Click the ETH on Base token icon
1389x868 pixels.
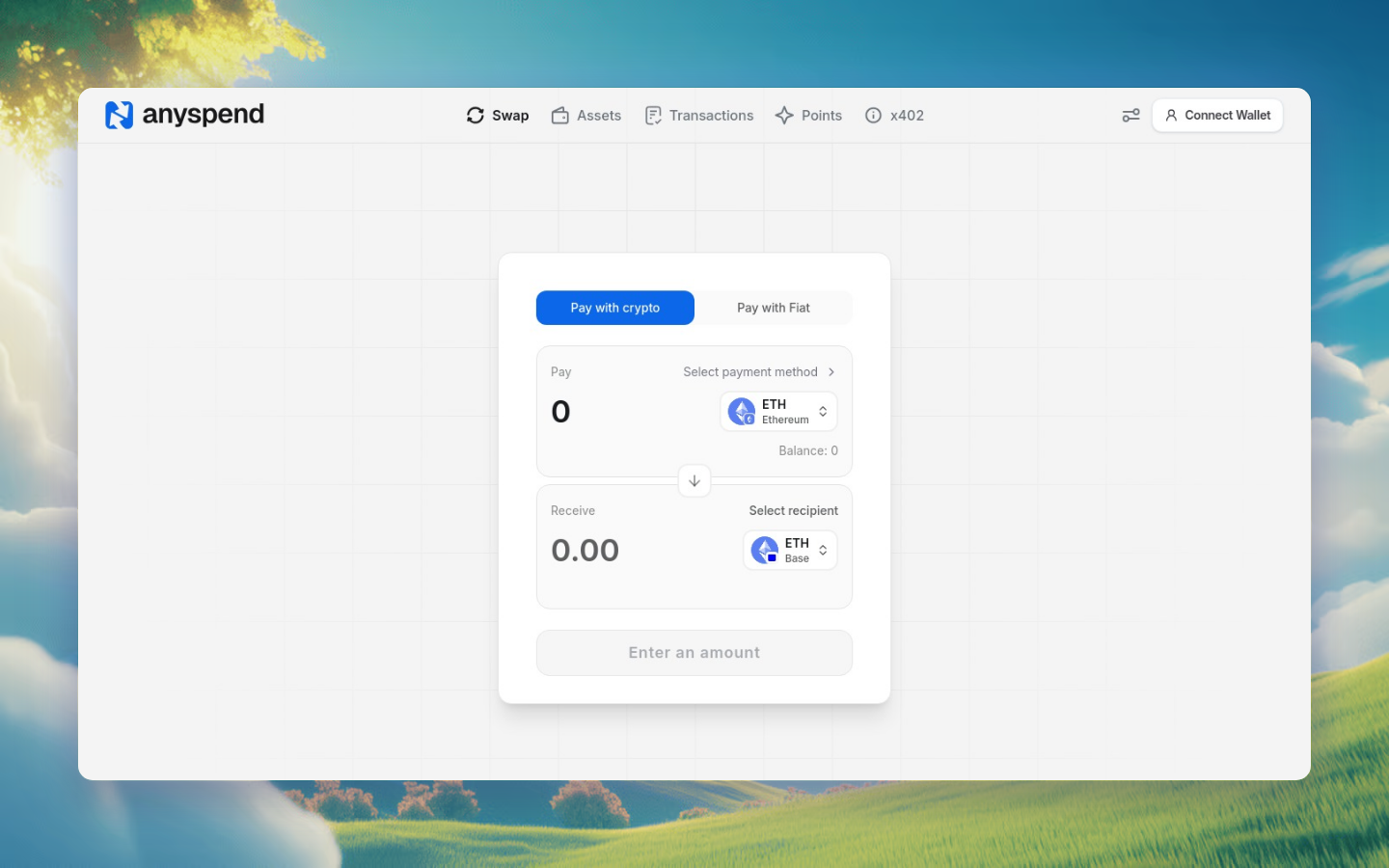tap(765, 551)
